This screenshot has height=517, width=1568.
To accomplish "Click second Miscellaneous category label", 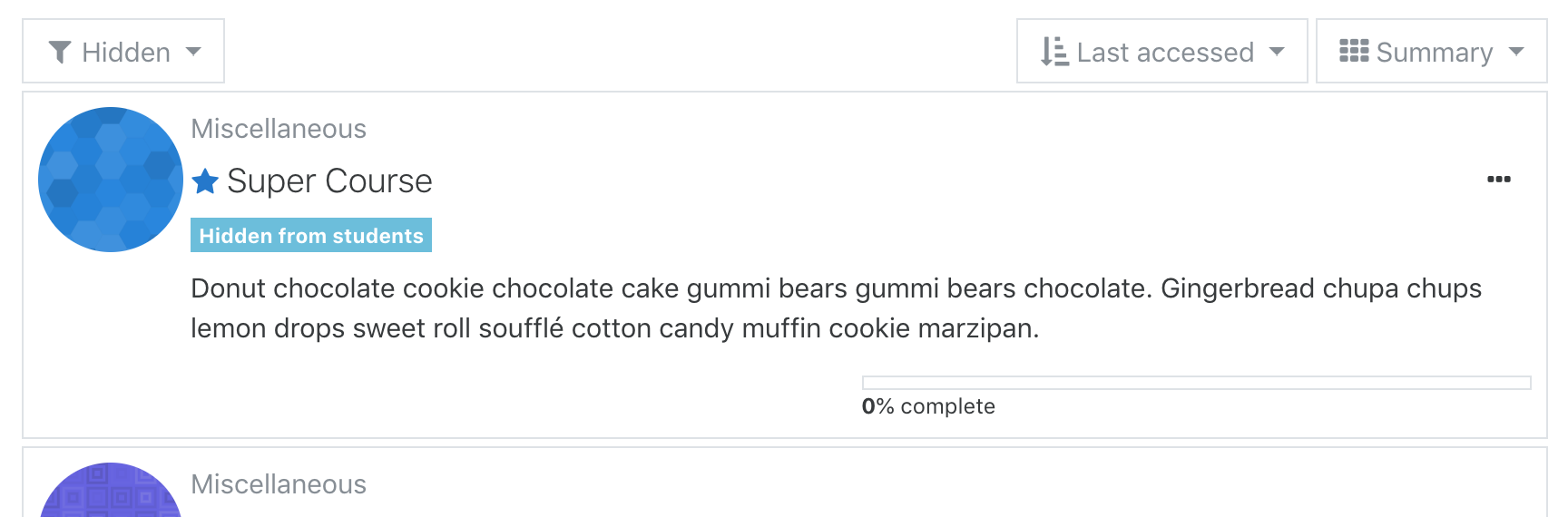I will (x=279, y=484).
